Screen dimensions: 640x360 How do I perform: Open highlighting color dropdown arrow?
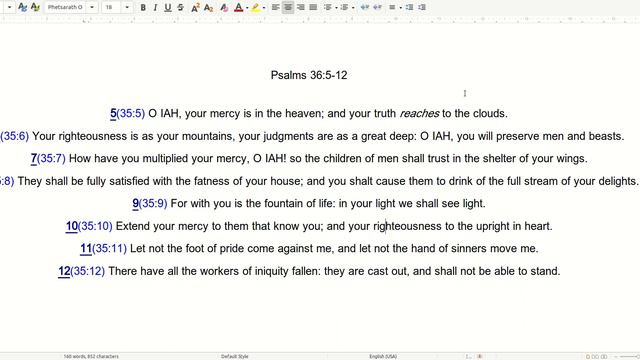[x=264, y=7]
